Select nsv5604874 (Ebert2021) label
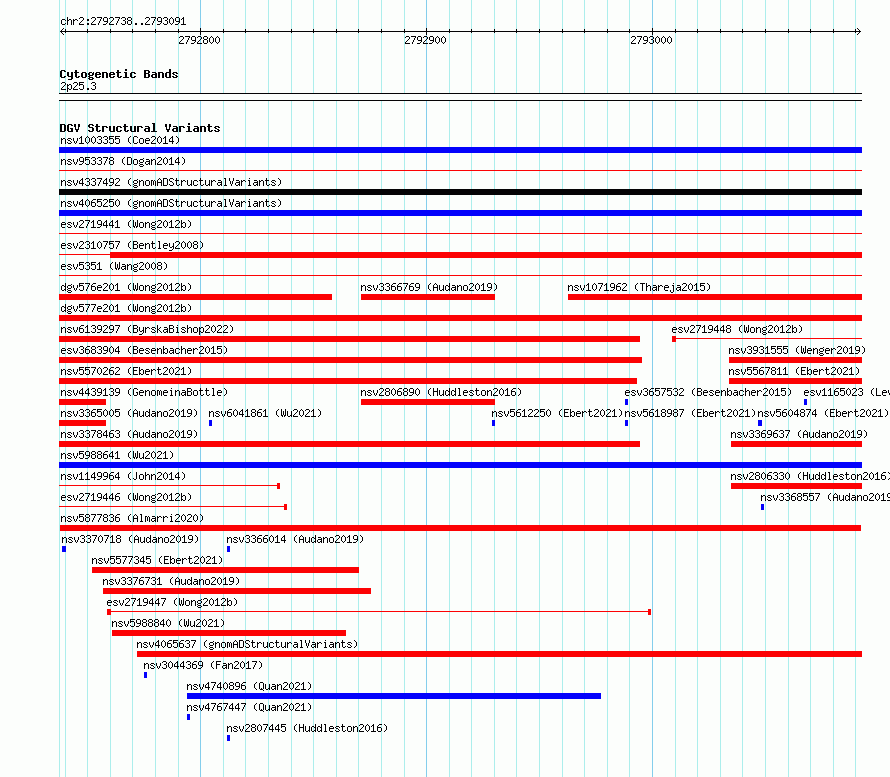Image resolution: width=890 pixels, height=777 pixels. [824, 413]
